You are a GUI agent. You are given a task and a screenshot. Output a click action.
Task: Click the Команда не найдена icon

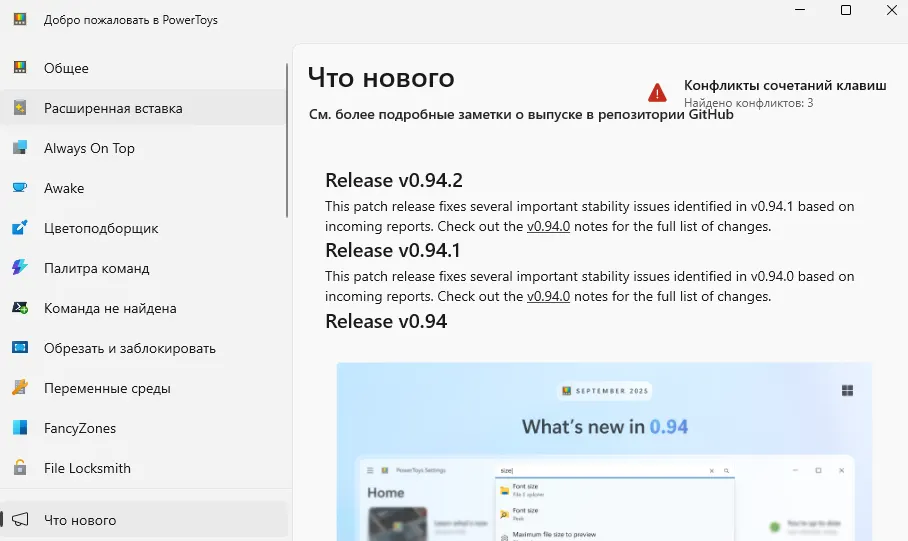tap(19, 308)
